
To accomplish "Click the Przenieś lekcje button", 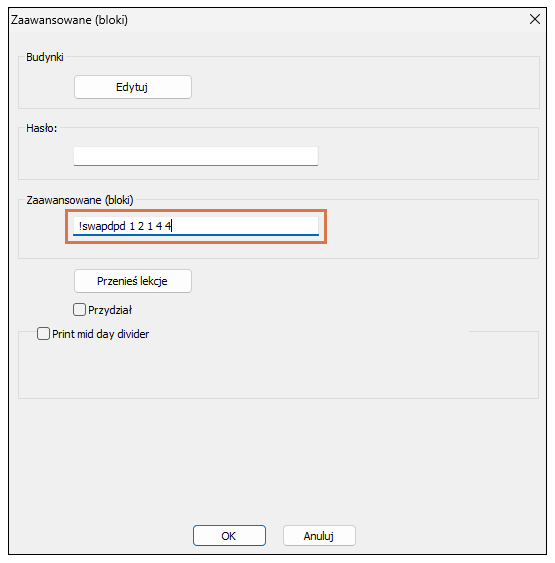I will click(133, 281).
